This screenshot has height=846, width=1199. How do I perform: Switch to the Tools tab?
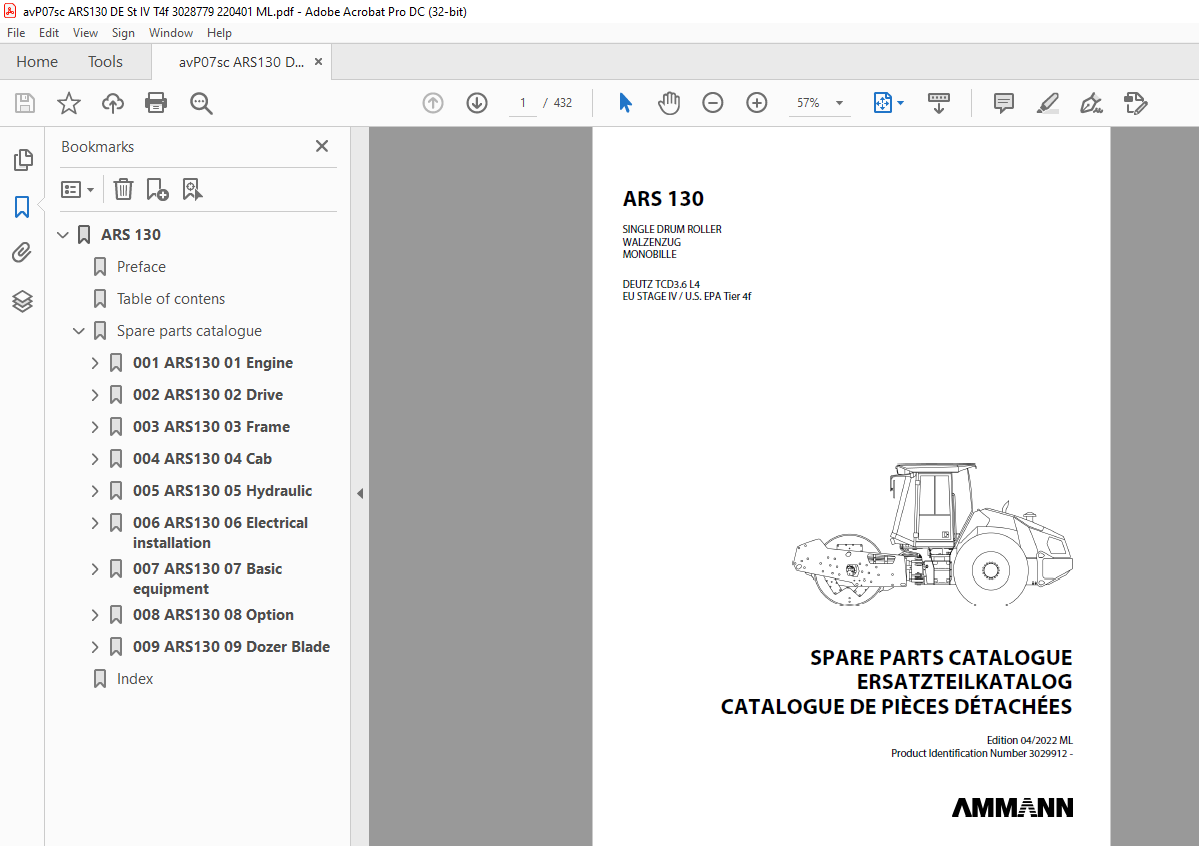[x=105, y=62]
